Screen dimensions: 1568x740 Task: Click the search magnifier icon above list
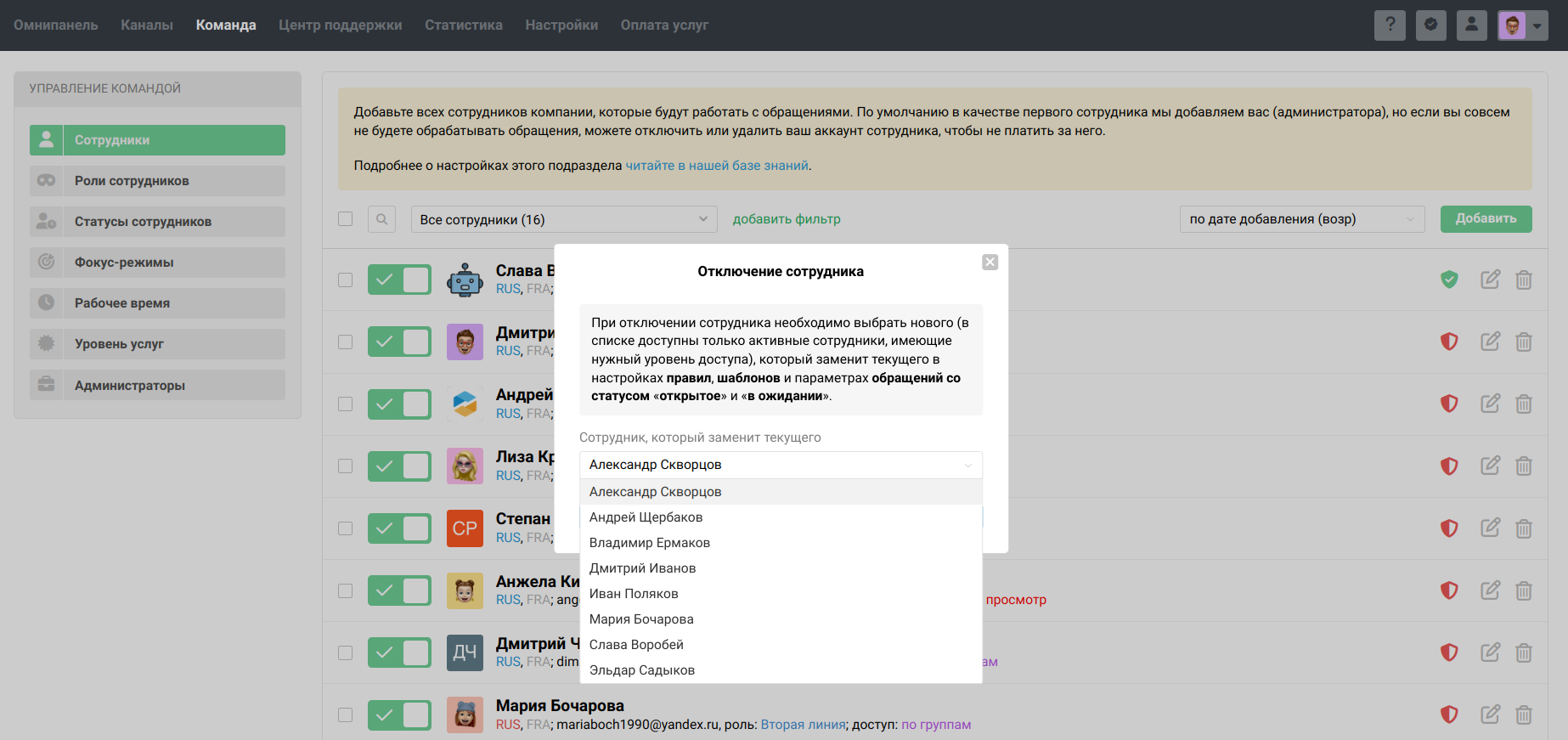point(382,219)
